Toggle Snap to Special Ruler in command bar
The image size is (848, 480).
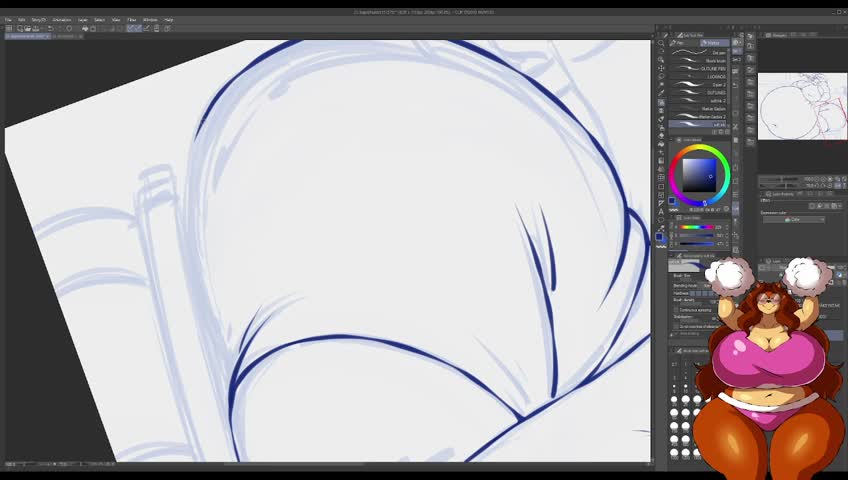138,29
